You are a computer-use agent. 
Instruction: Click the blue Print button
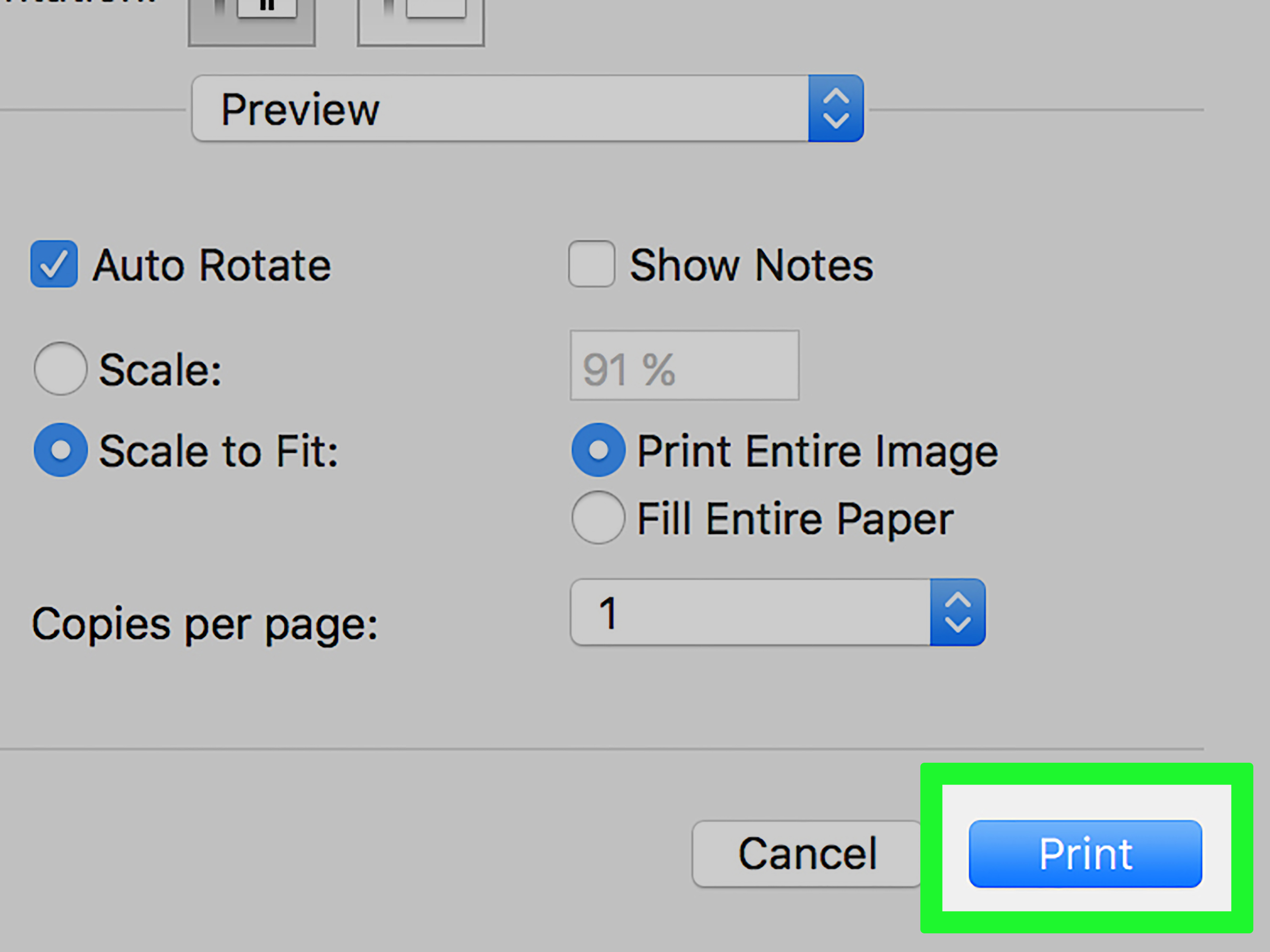coord(1086,854)
